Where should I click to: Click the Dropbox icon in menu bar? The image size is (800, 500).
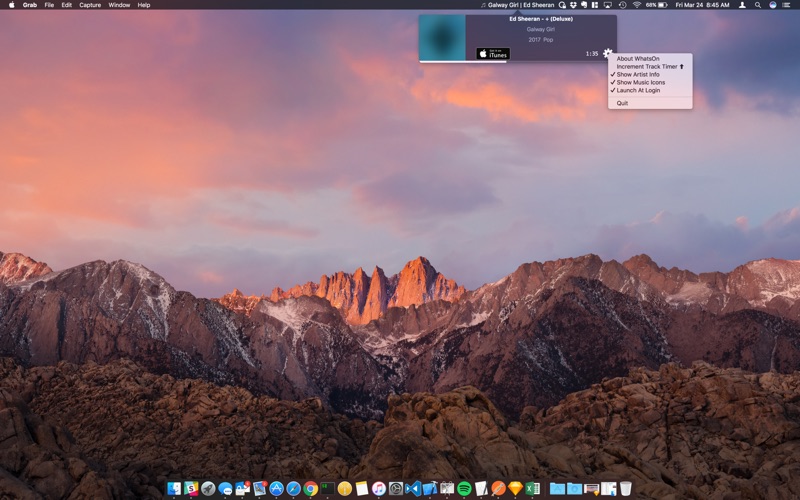pyautogui.click(x=575, y=5)
